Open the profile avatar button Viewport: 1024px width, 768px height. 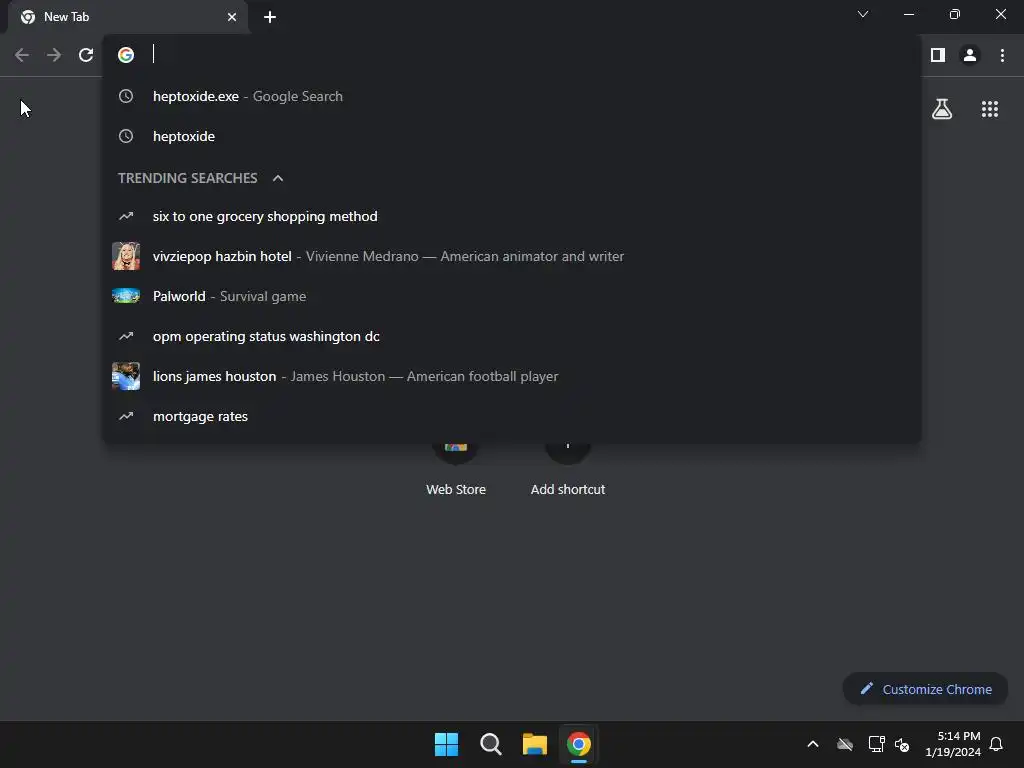[x=970, y=56]
